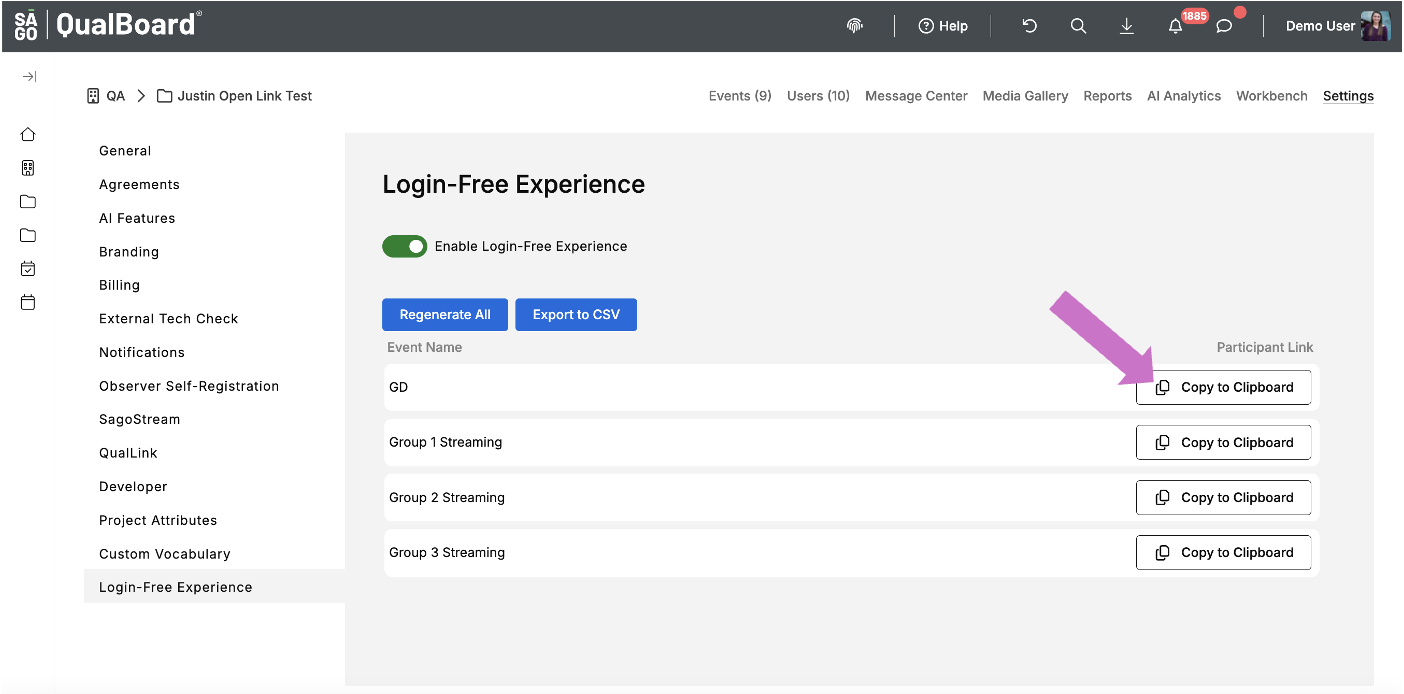
Task: Click the "Group 3 Streaming" event name
Action: pyautogui.click(x=447, y=552)
